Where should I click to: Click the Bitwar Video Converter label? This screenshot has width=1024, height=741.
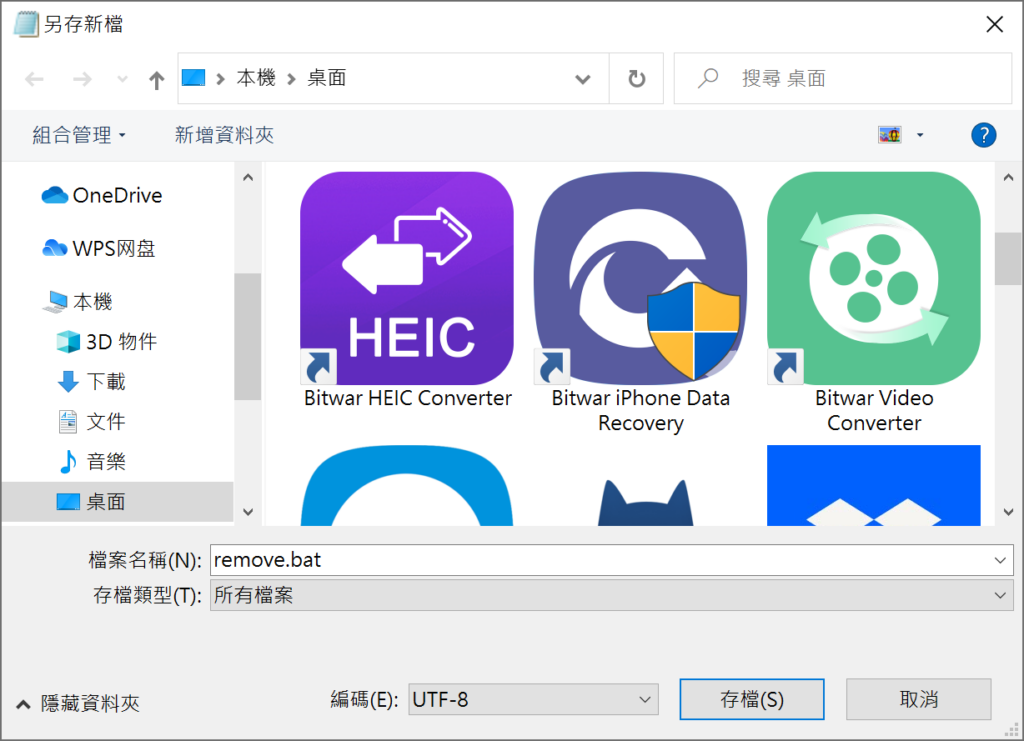(x=874, y=410)
